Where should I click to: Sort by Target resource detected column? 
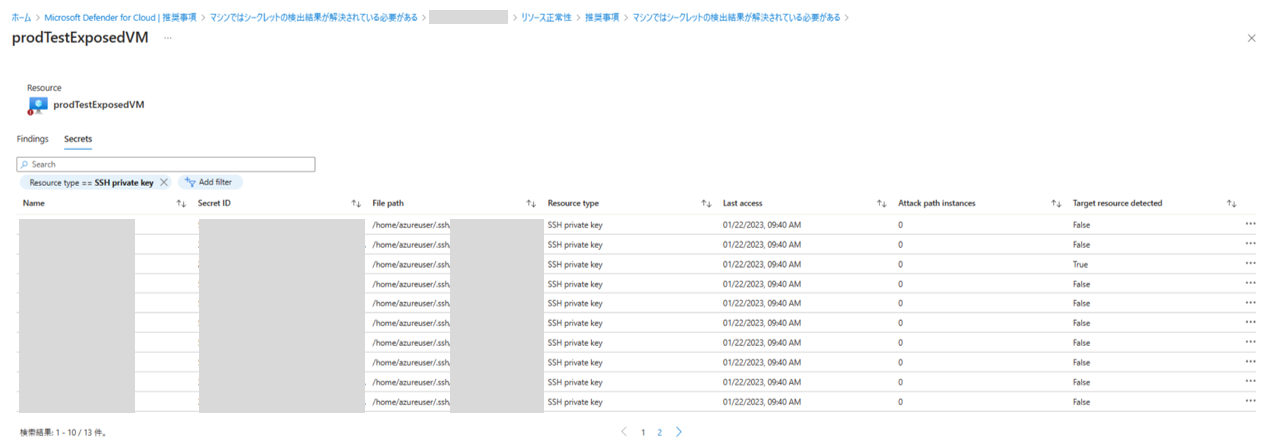1232,203
